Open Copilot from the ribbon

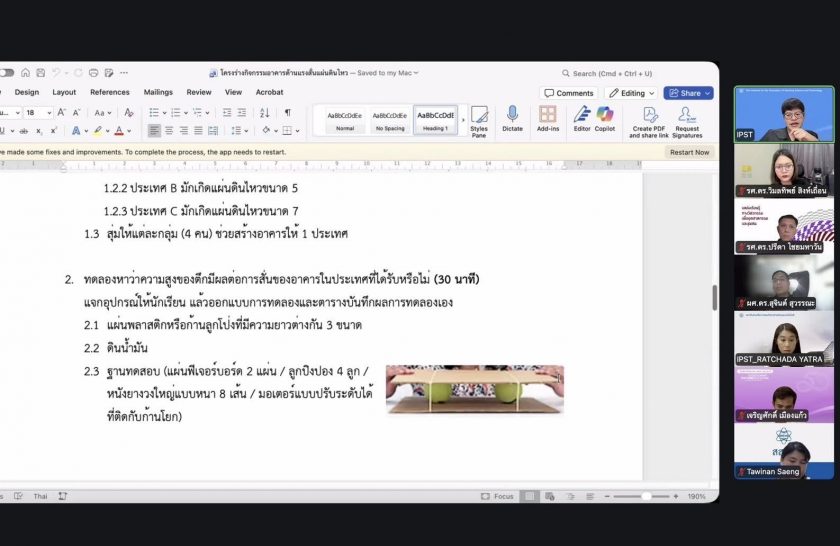(x=605, y=120)
